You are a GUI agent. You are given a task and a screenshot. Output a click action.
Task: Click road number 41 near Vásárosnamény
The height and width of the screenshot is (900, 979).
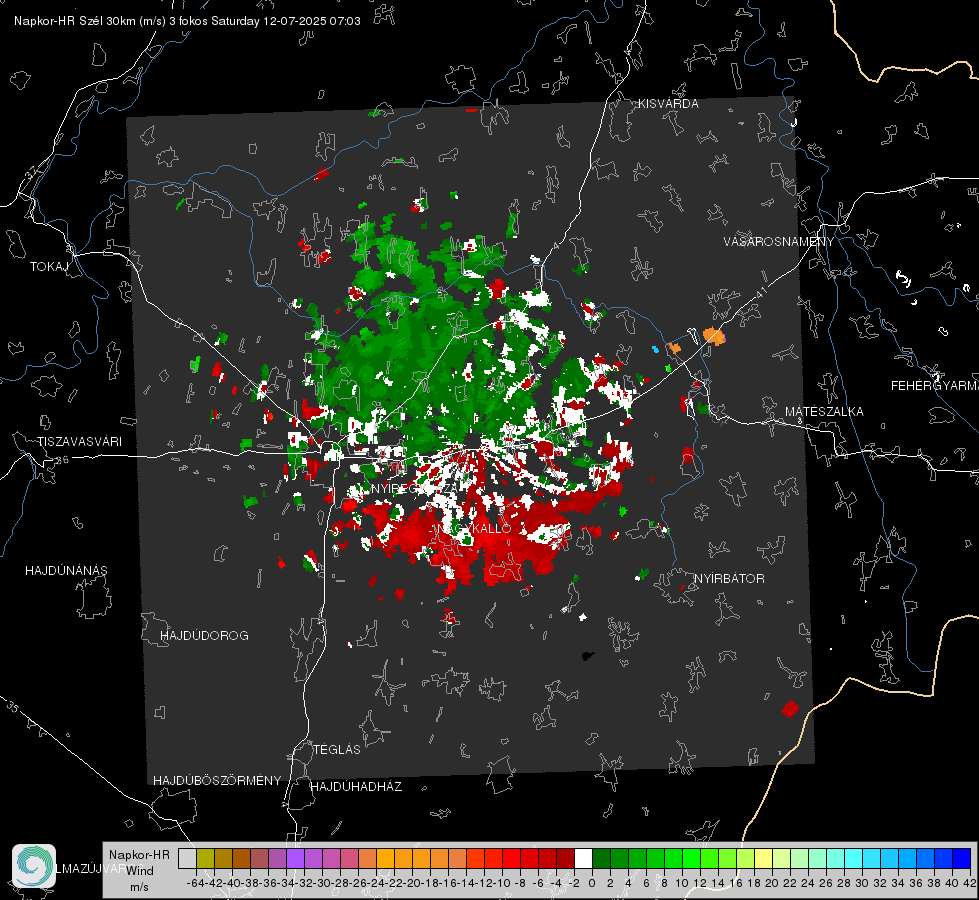click(x=760, y=292)
